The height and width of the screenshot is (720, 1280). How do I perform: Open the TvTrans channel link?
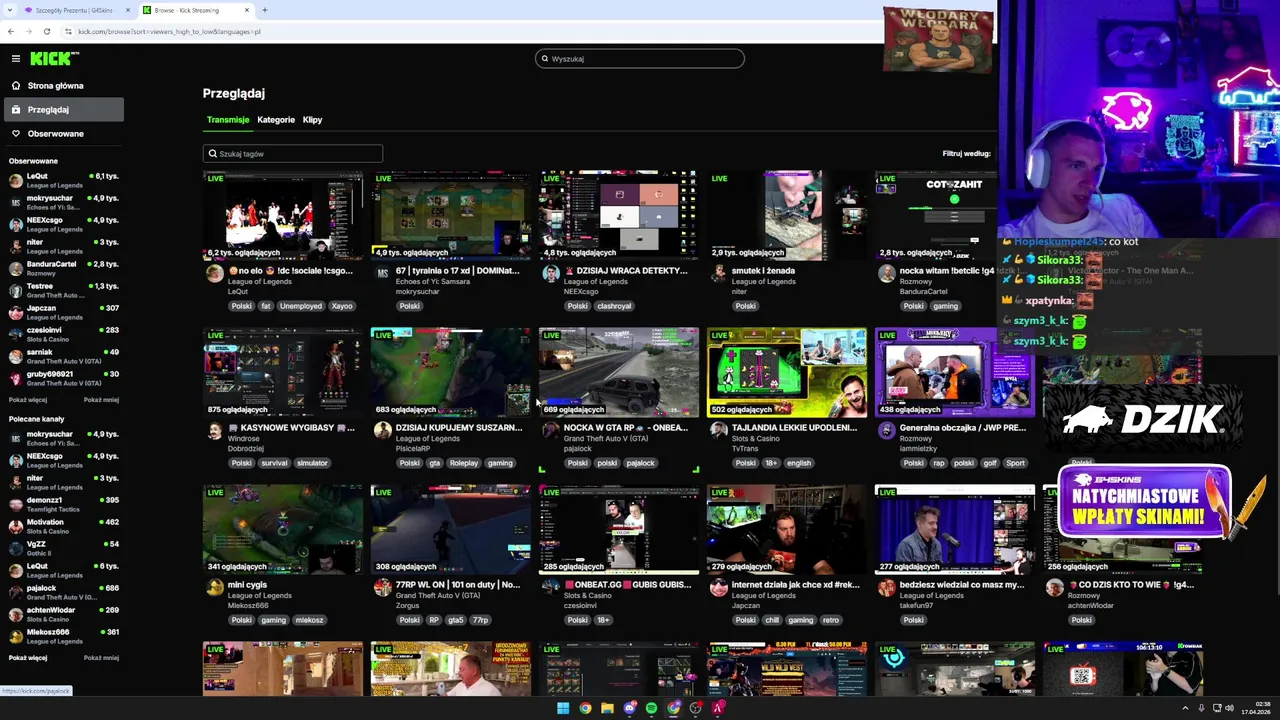coord(744,449)
